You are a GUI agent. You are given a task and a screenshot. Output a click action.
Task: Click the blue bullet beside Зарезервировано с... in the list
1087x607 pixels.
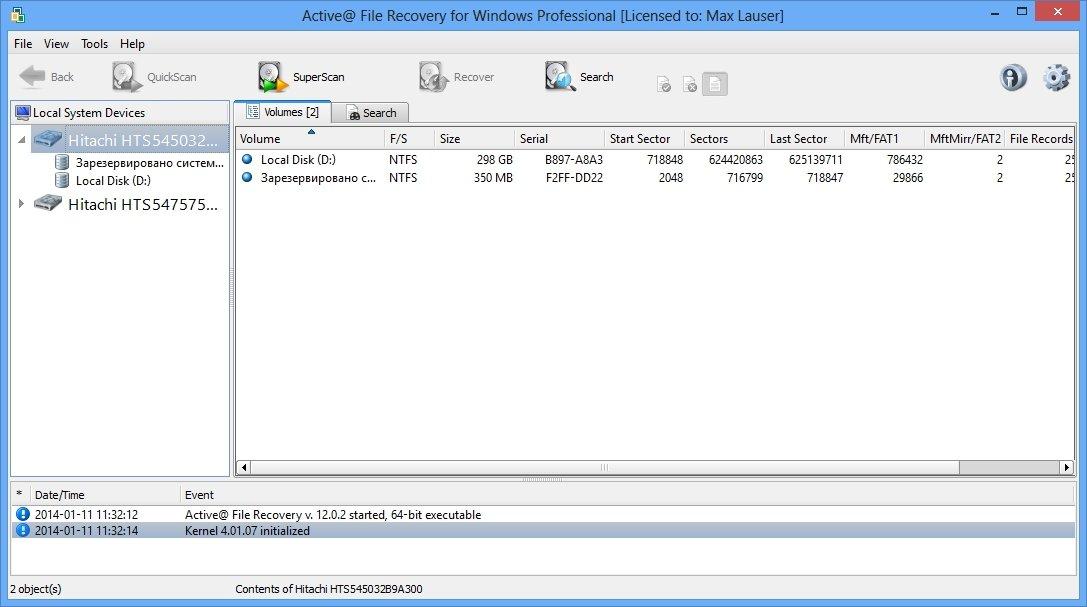[x=247, y=177]
